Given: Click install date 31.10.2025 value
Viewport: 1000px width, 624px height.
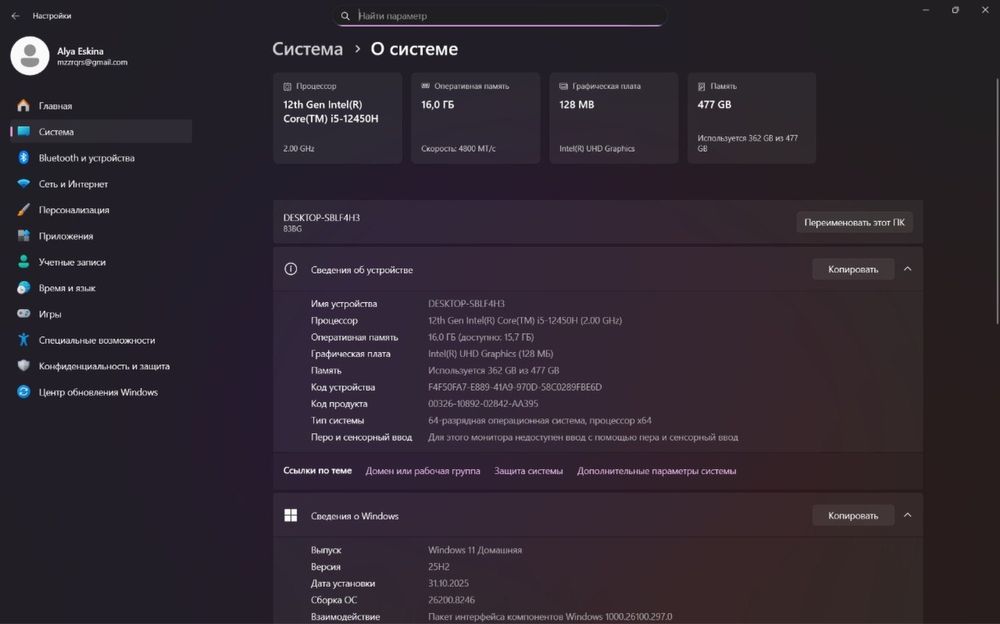Looking at the screenshot, I should click(448, 583).
